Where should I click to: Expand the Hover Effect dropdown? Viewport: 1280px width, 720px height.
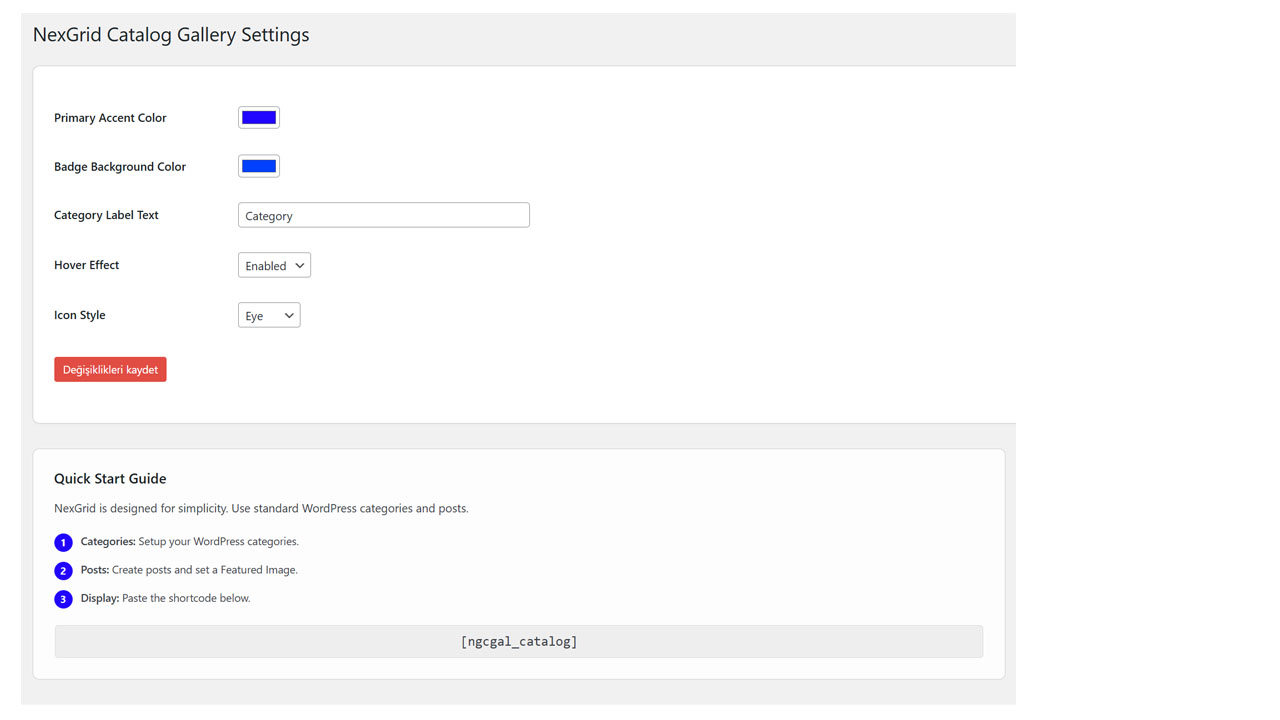point(274,265)
